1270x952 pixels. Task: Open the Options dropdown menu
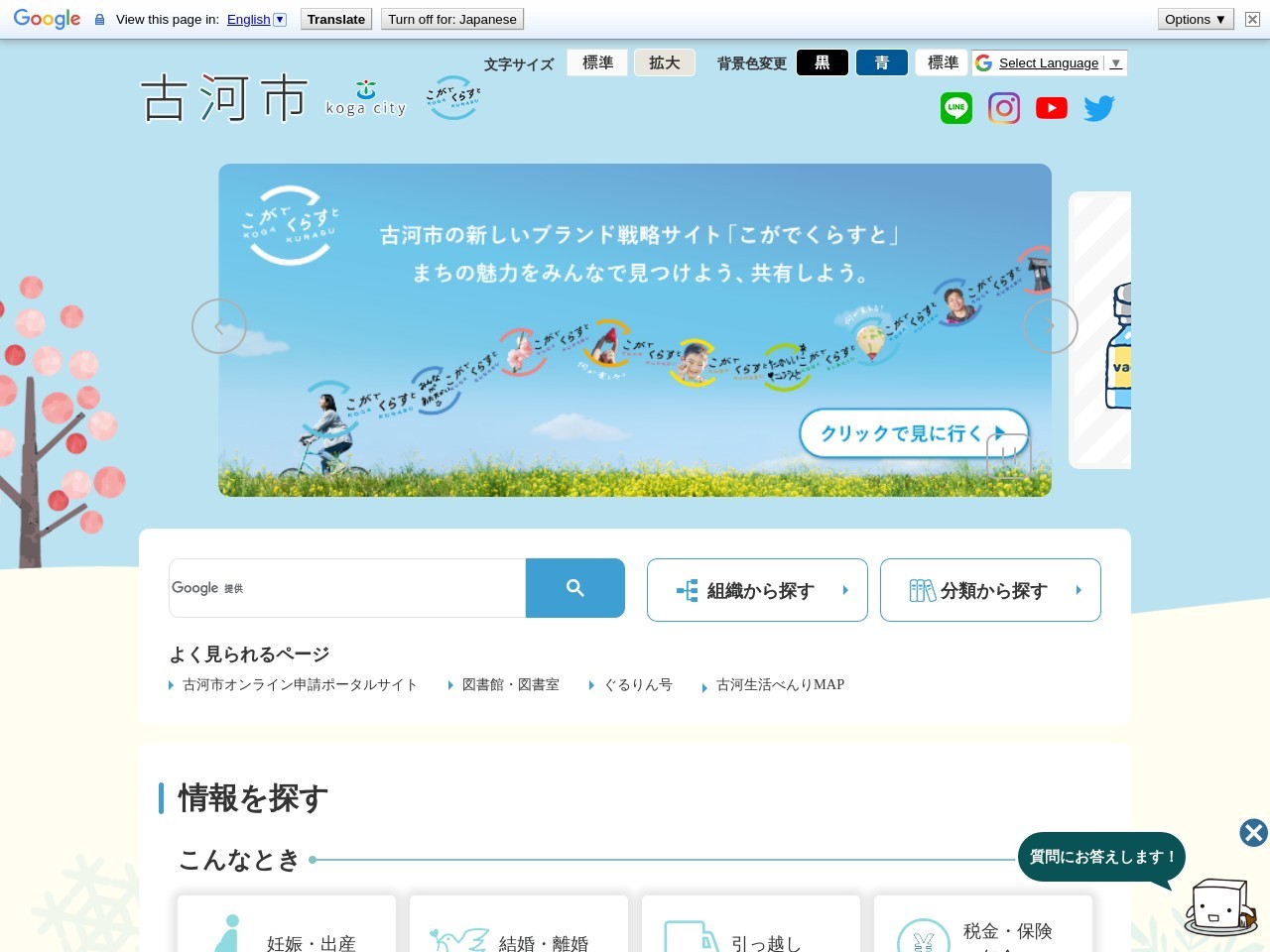tap(1196, 19)
